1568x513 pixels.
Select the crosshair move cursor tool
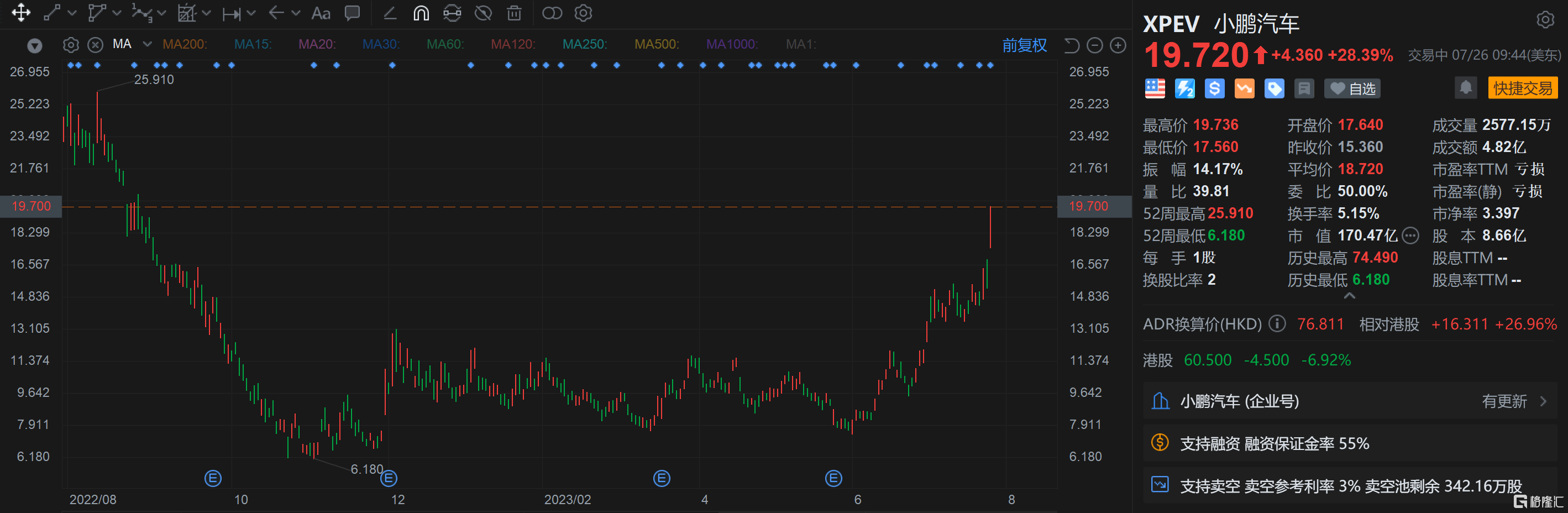[x=20, y=13]
